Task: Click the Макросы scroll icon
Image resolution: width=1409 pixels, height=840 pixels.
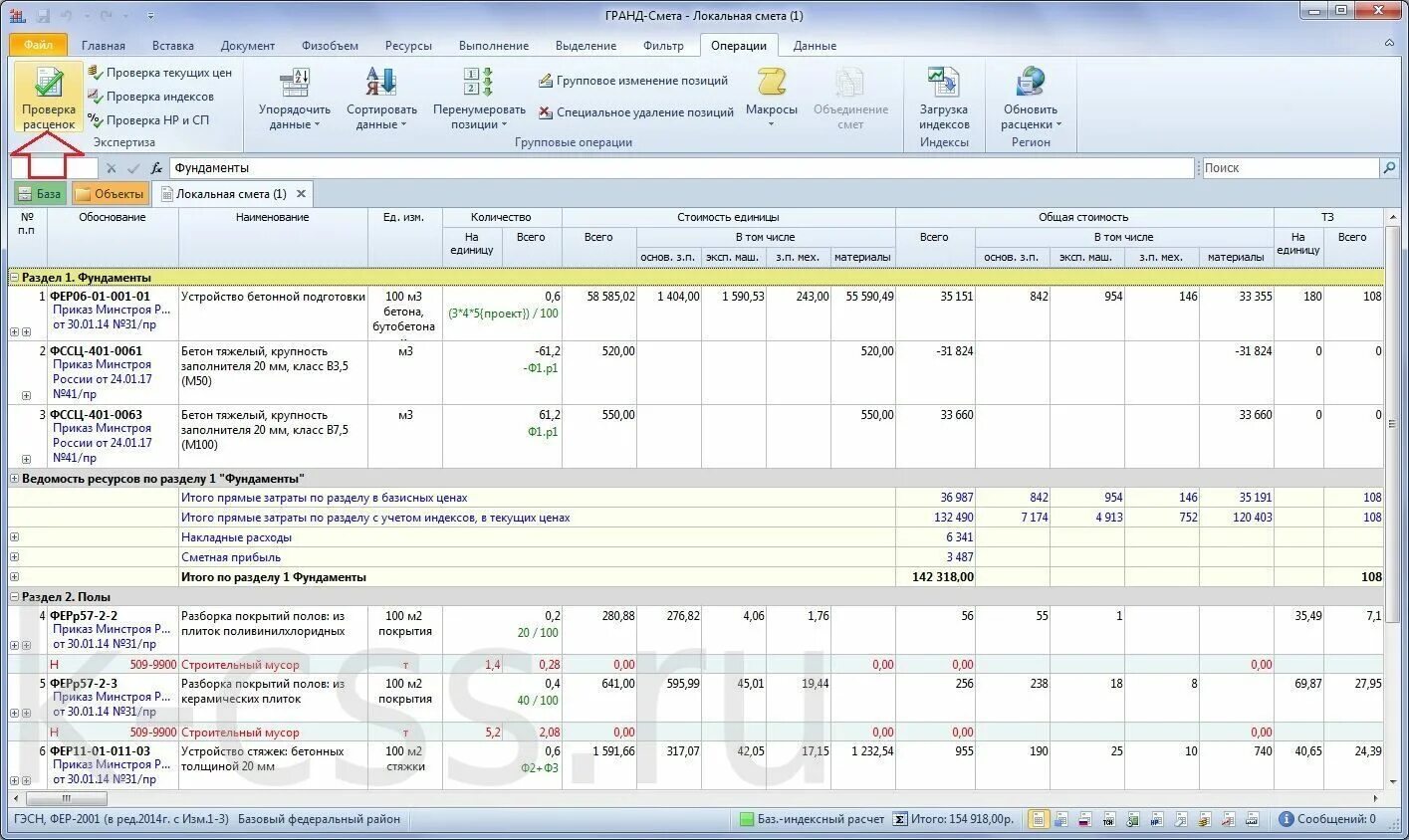Action: pos(771,82)
